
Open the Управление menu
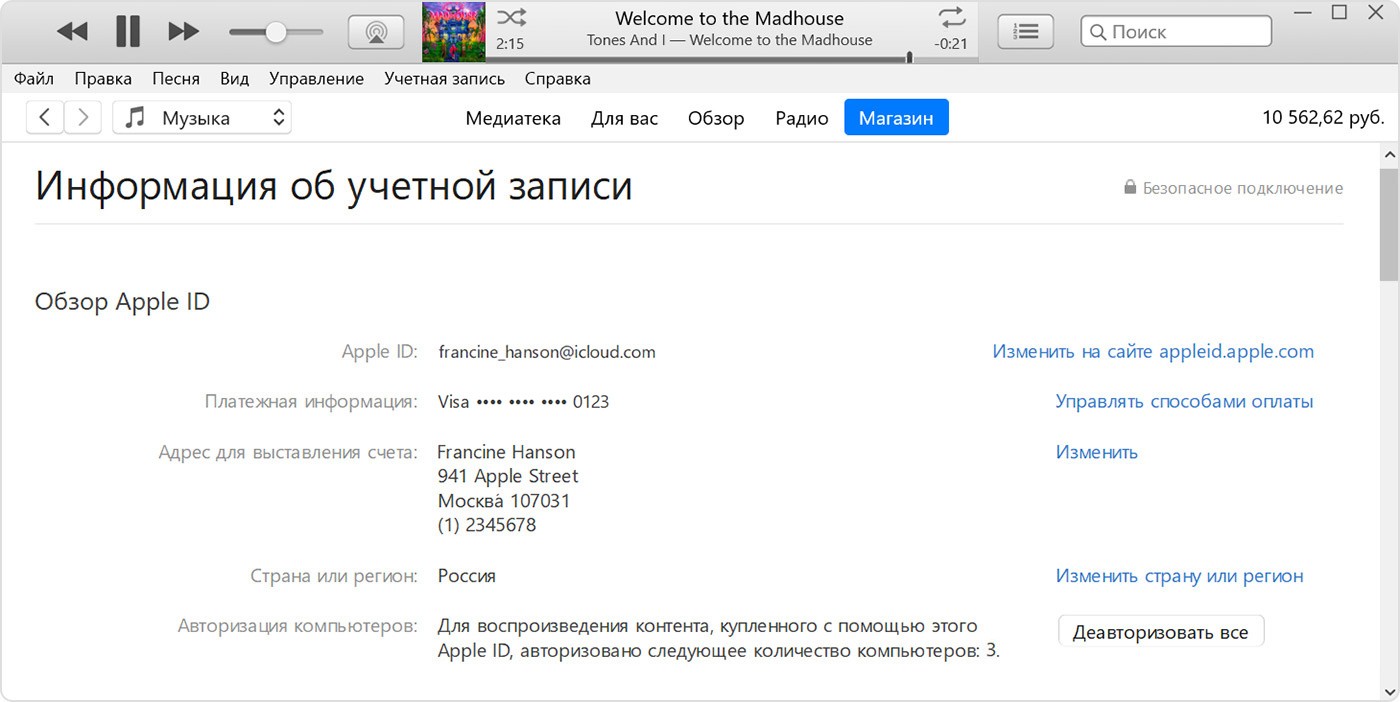[316, 78]
